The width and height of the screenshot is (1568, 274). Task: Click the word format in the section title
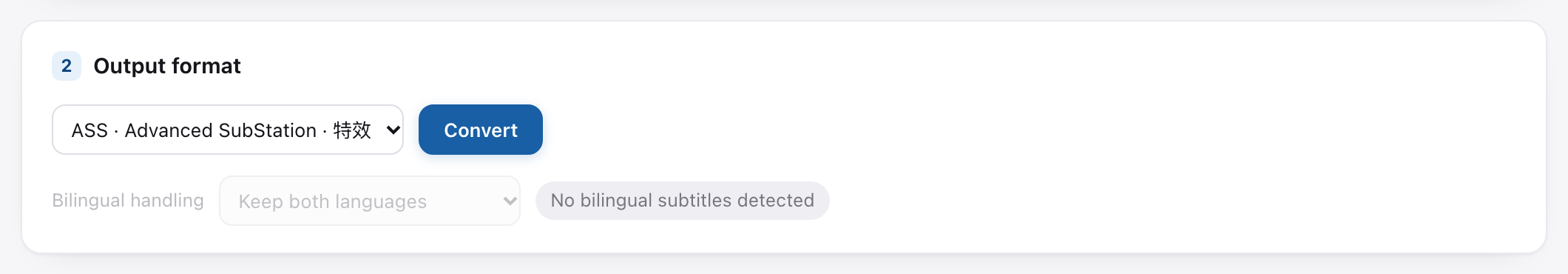pyautogui.click(x=212, y=66)
